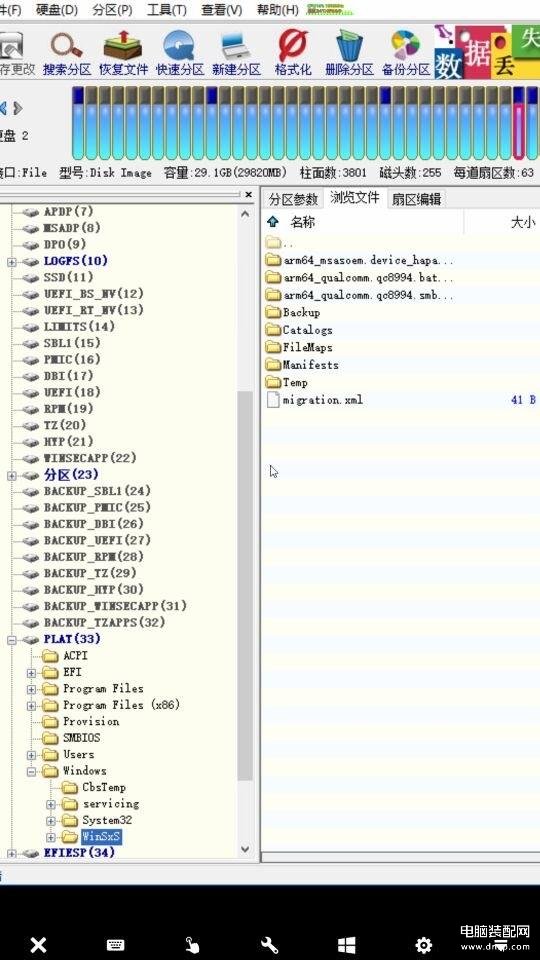Screen dimensions: 540x960
Task: Switch to the 分区参数 tab
Action: pyautogui.click(x=293, y=199)
